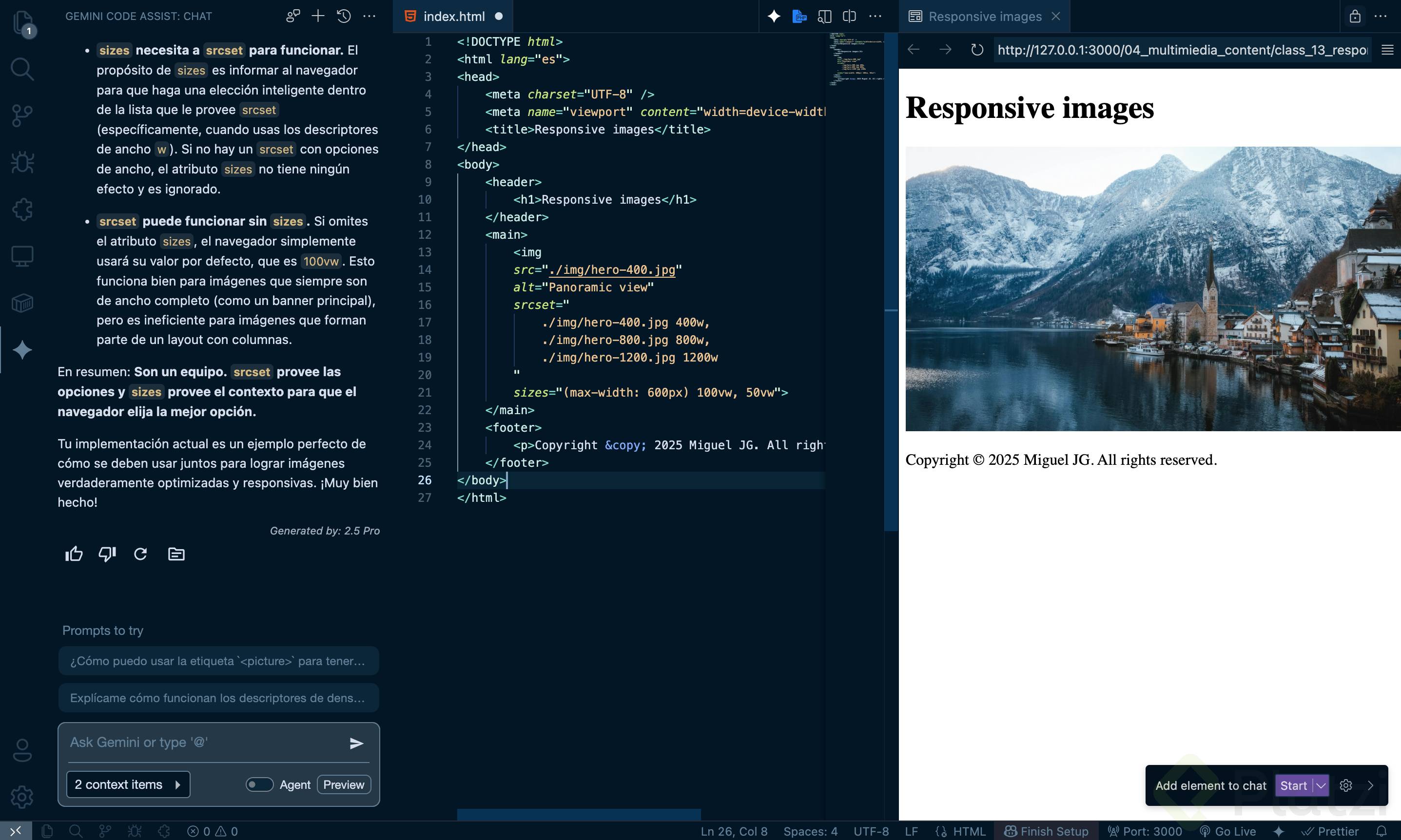Open chat history clock icon
The width and height of the screenshot is (1401, 840).
[344, 17]
